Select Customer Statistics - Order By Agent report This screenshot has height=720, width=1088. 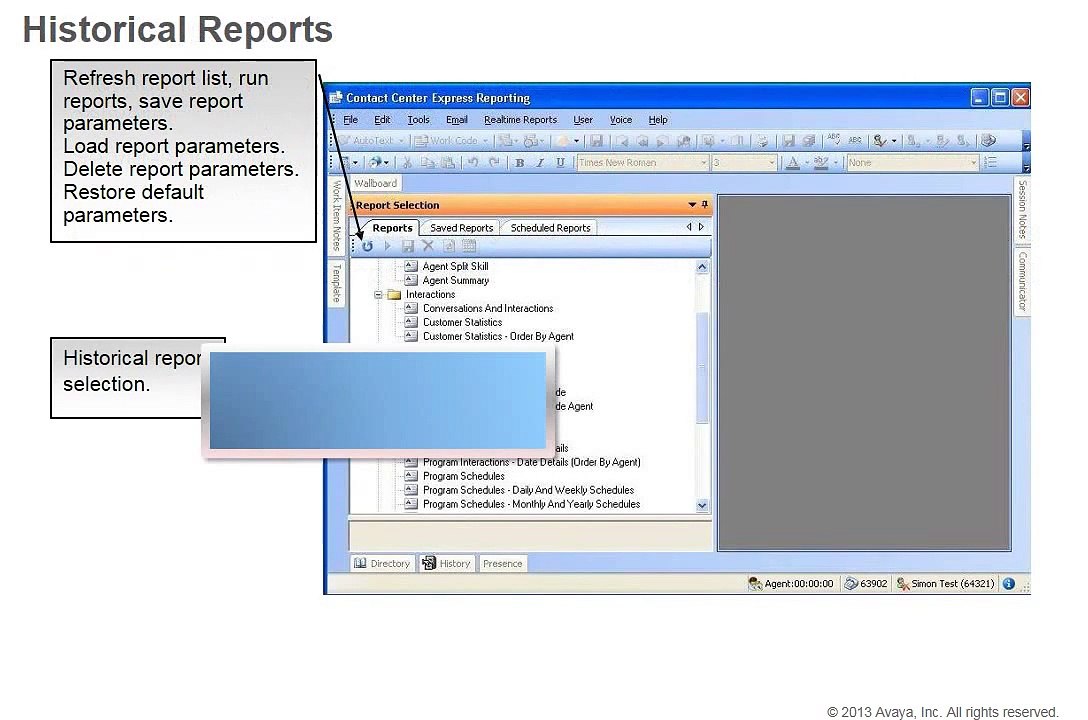point(498,336)
